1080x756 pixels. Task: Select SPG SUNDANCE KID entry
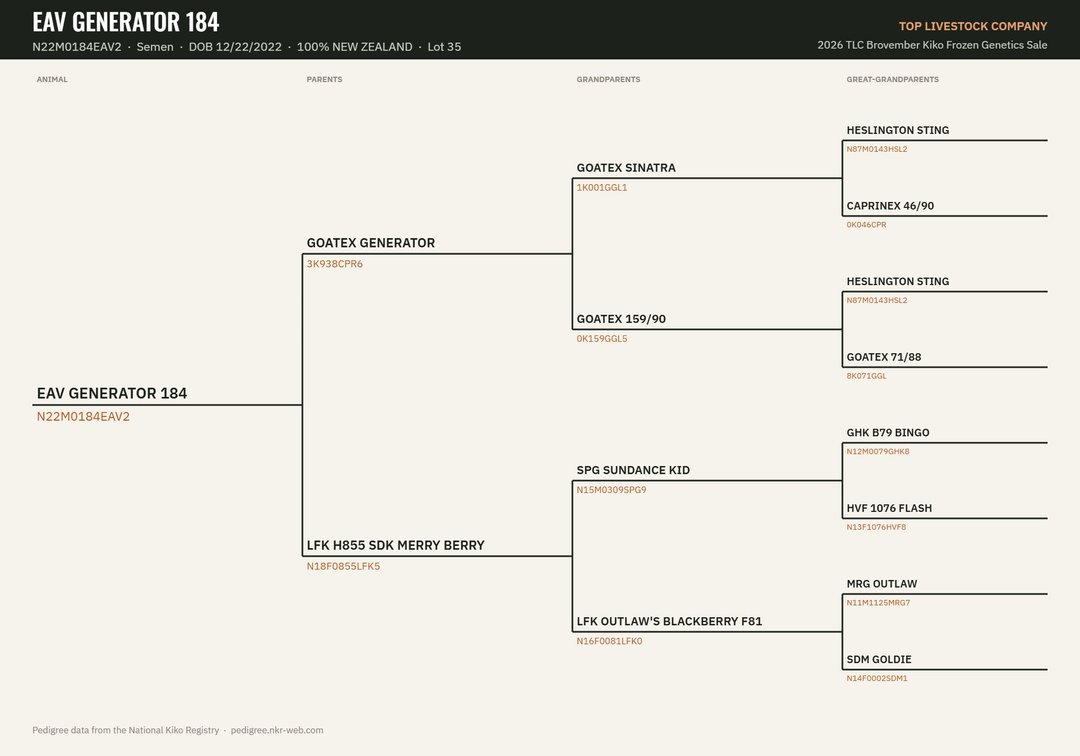pos(633,470)
